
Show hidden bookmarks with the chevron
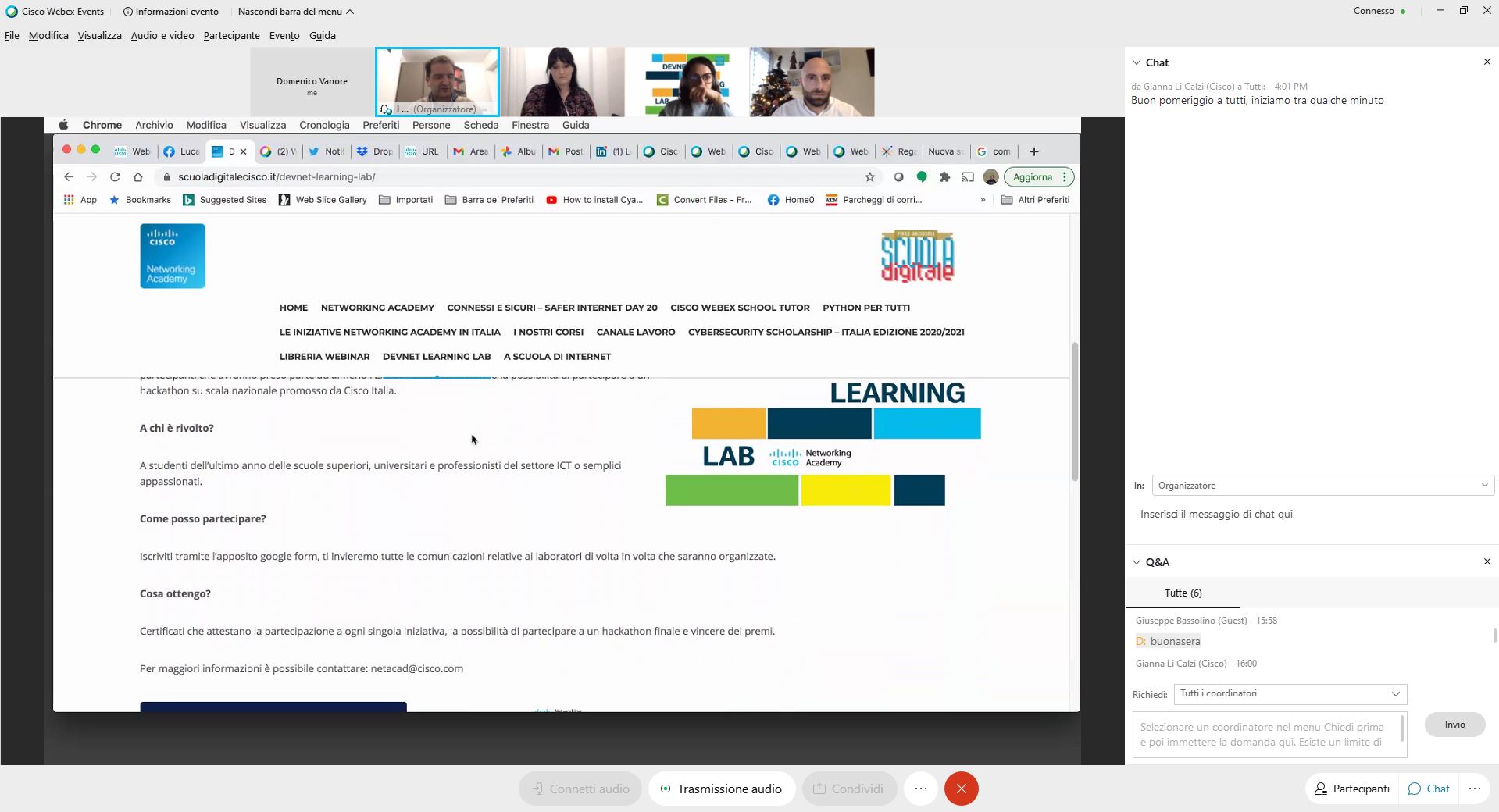click(983, 200)
